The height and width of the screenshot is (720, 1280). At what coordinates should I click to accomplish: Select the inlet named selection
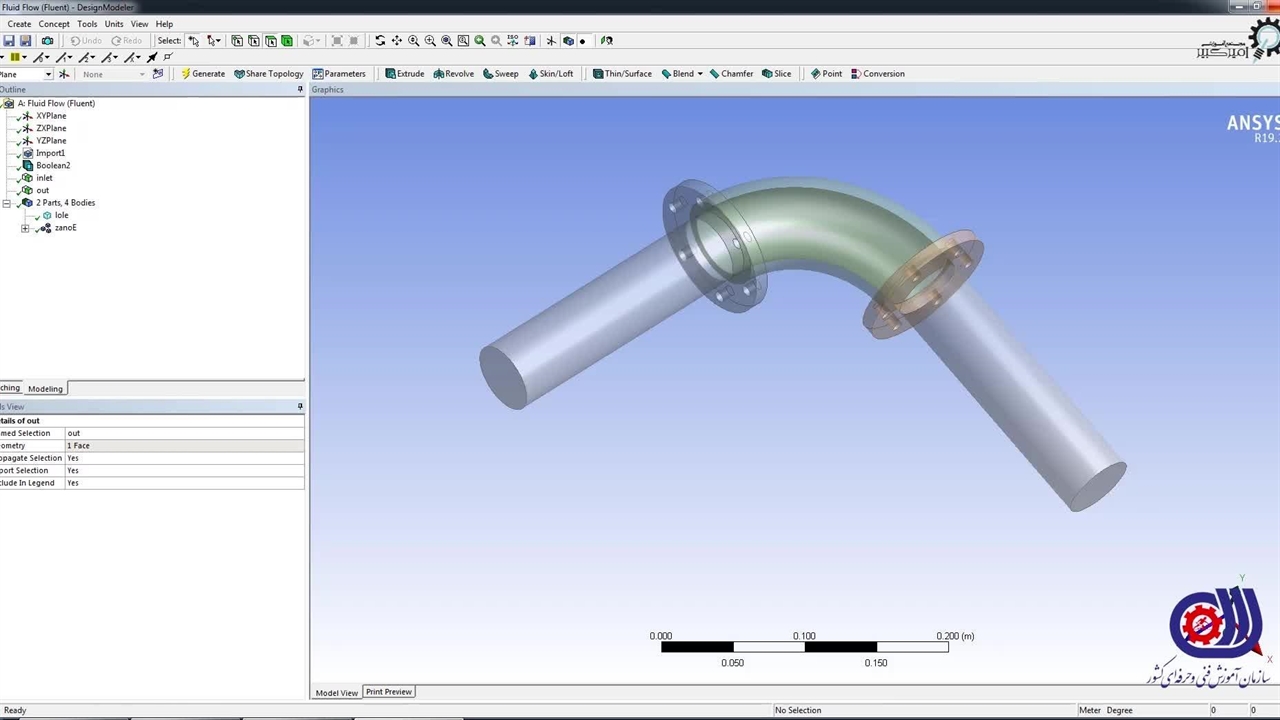44,178
